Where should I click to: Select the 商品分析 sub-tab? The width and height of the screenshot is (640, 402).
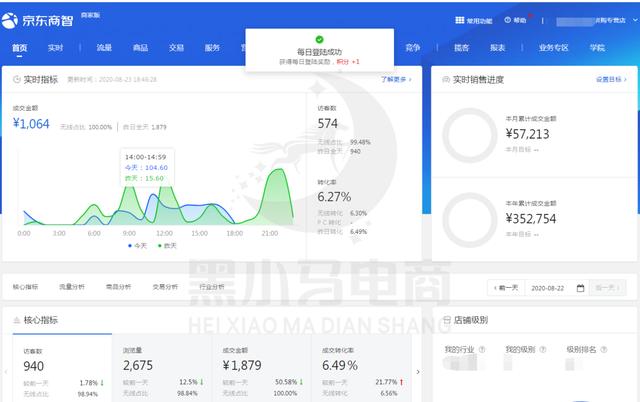[118, 287]
